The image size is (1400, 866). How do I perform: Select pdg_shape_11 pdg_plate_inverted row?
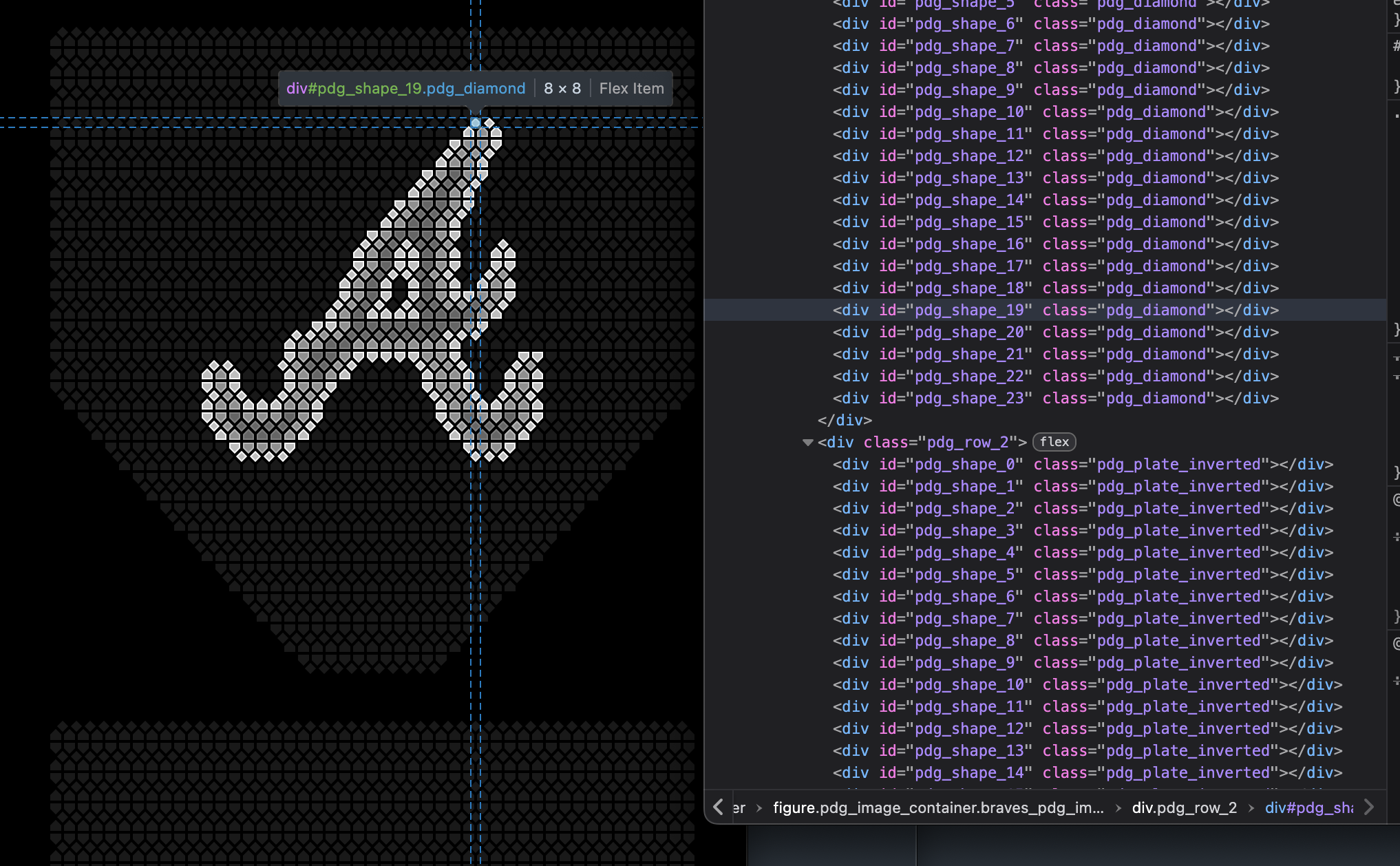point(1046,706)
